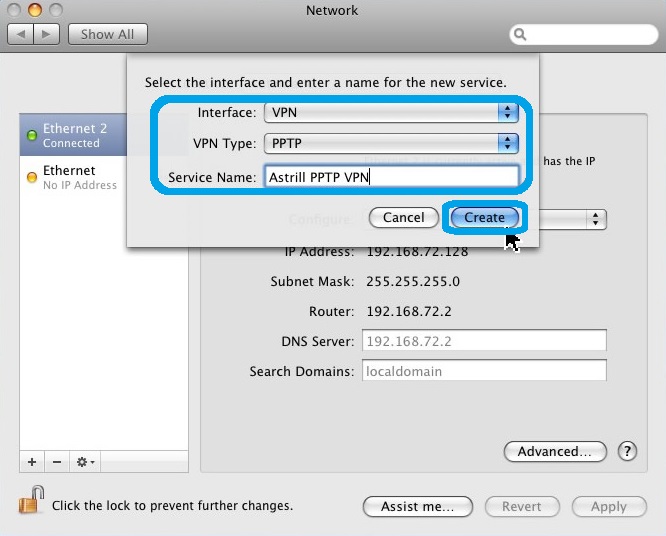Click the Assist me button
This screenshot has height=536, width=666.
pyautogui.click(x=418, y=507)
